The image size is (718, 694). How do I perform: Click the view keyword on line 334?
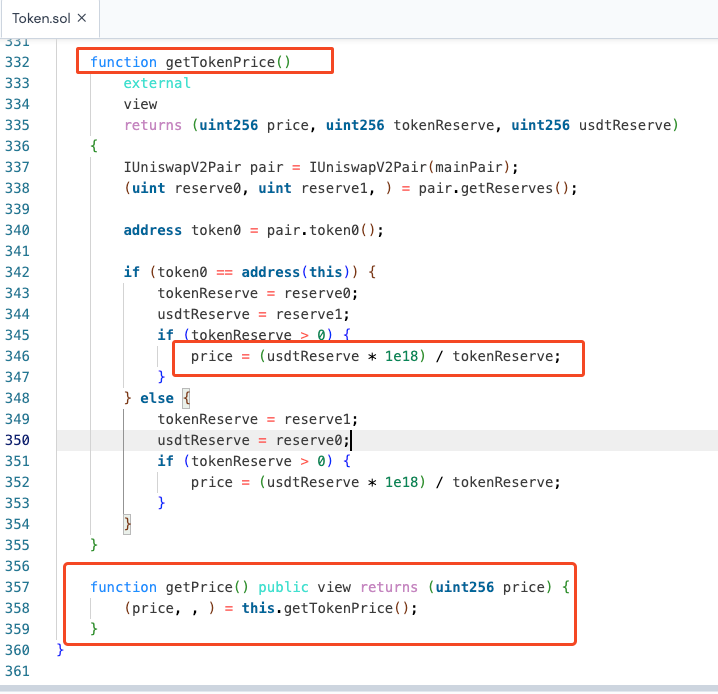click(140, 104)
